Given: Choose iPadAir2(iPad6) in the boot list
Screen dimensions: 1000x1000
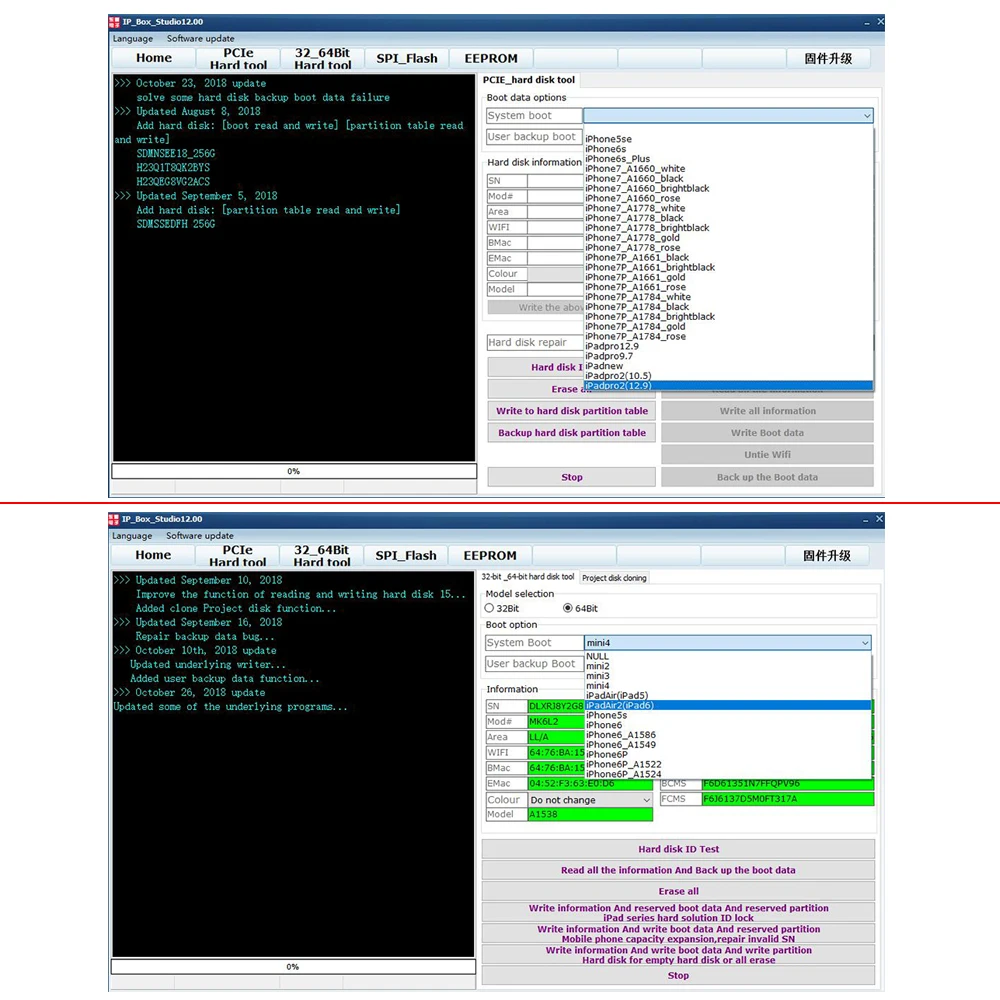Looking at the screenshot, I should click(x=728, y=705).
